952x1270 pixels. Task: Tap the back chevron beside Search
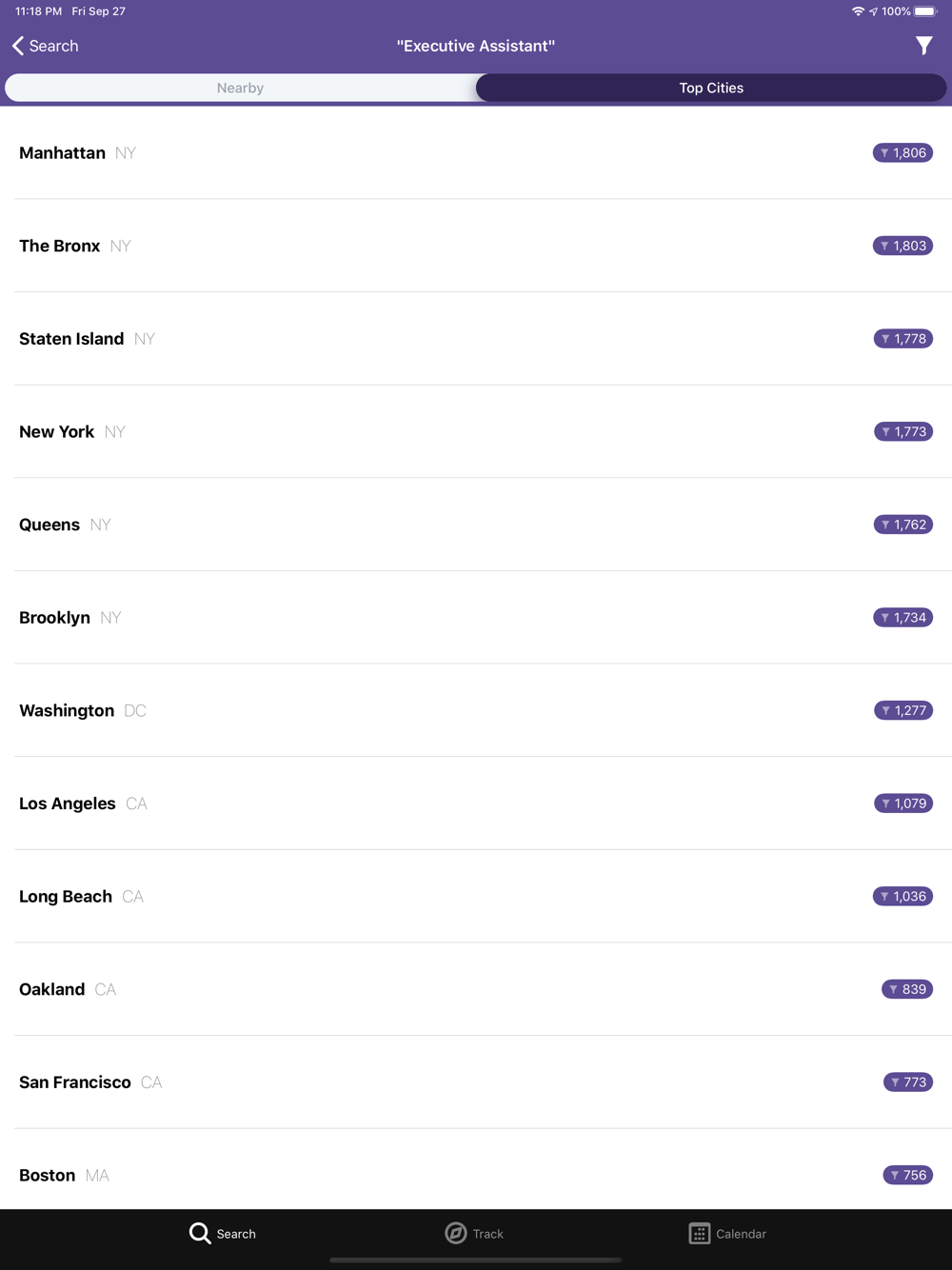pyautogui.click(x=18, y=46)
